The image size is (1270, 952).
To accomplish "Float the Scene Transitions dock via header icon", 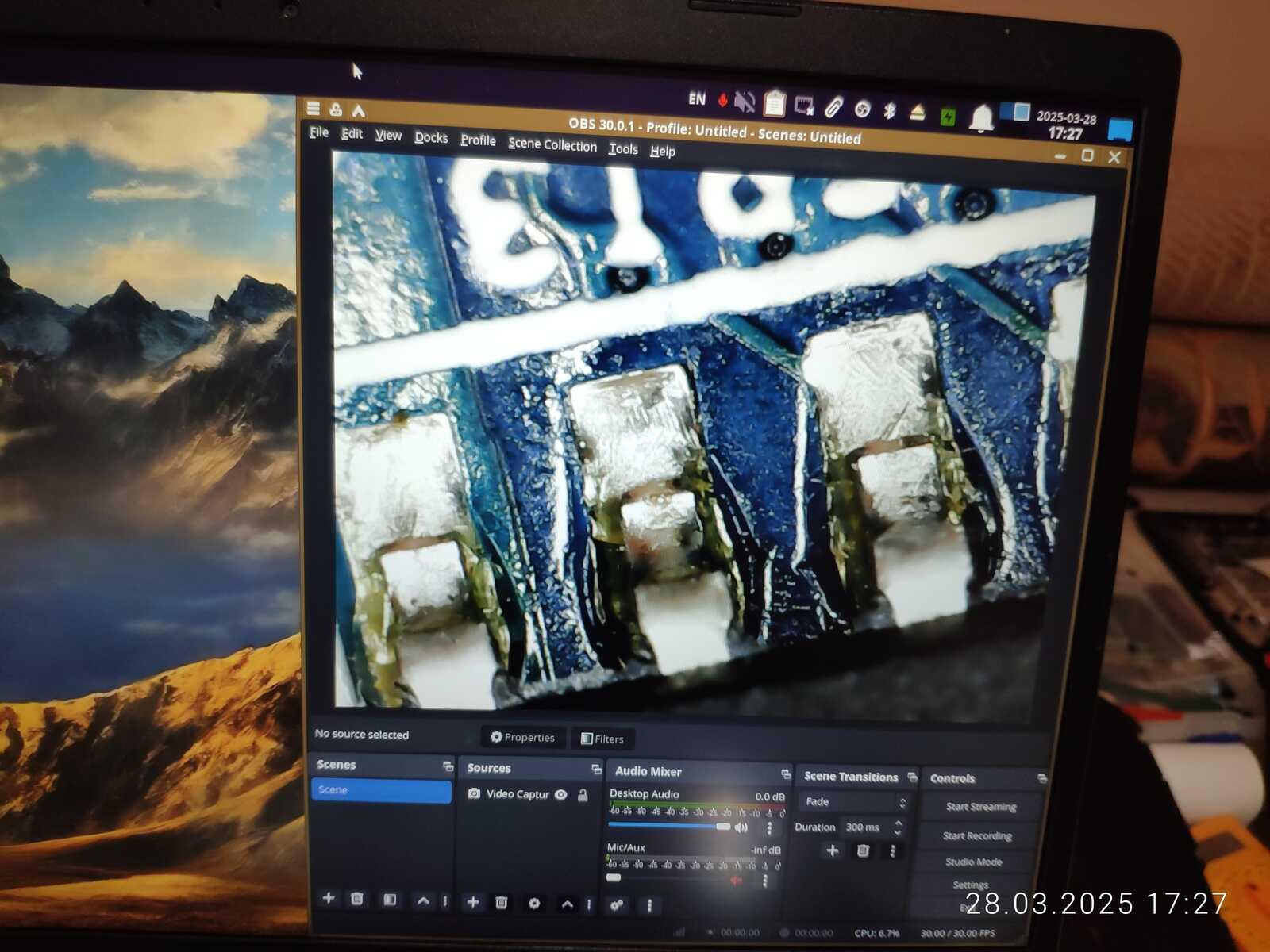I will [912, 777].
